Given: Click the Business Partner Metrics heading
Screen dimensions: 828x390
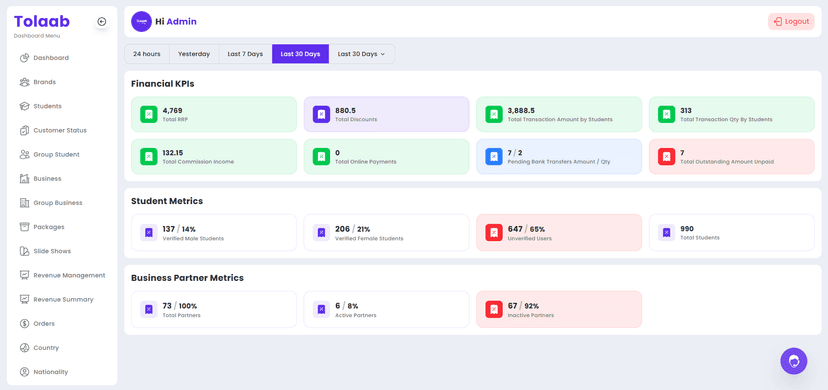Looking at the screenshot, I should coord(187,278).
